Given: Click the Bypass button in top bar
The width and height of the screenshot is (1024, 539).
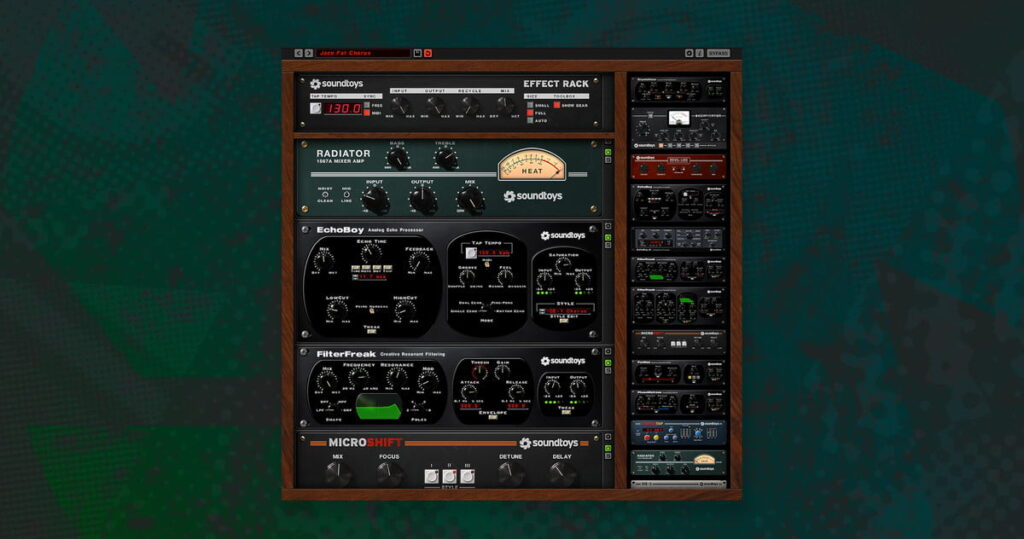Looking at the screenshot, I should pyautogui.click(x=718, y=53).
